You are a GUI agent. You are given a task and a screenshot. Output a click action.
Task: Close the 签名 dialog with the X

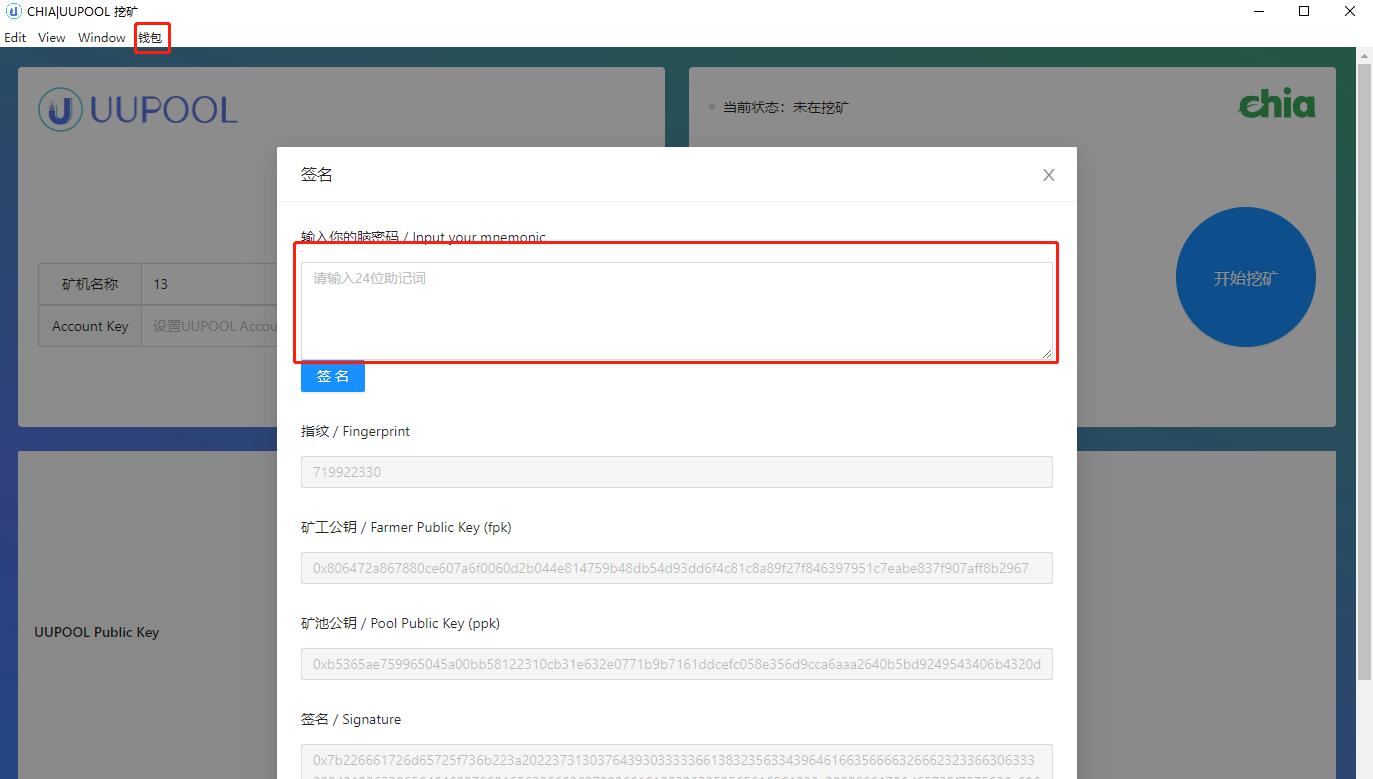point(1048,175)
